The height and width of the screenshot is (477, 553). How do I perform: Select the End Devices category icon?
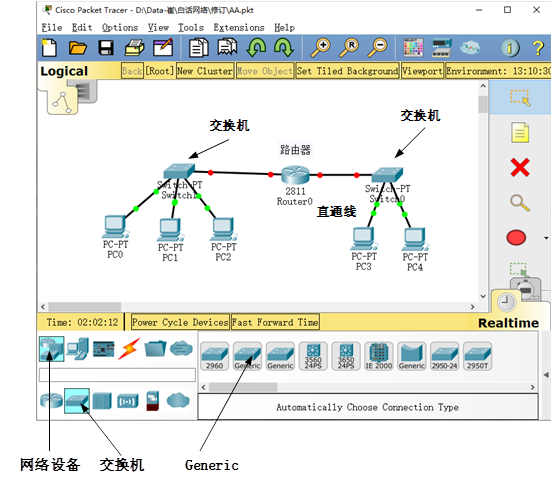(x=77, y=349)
